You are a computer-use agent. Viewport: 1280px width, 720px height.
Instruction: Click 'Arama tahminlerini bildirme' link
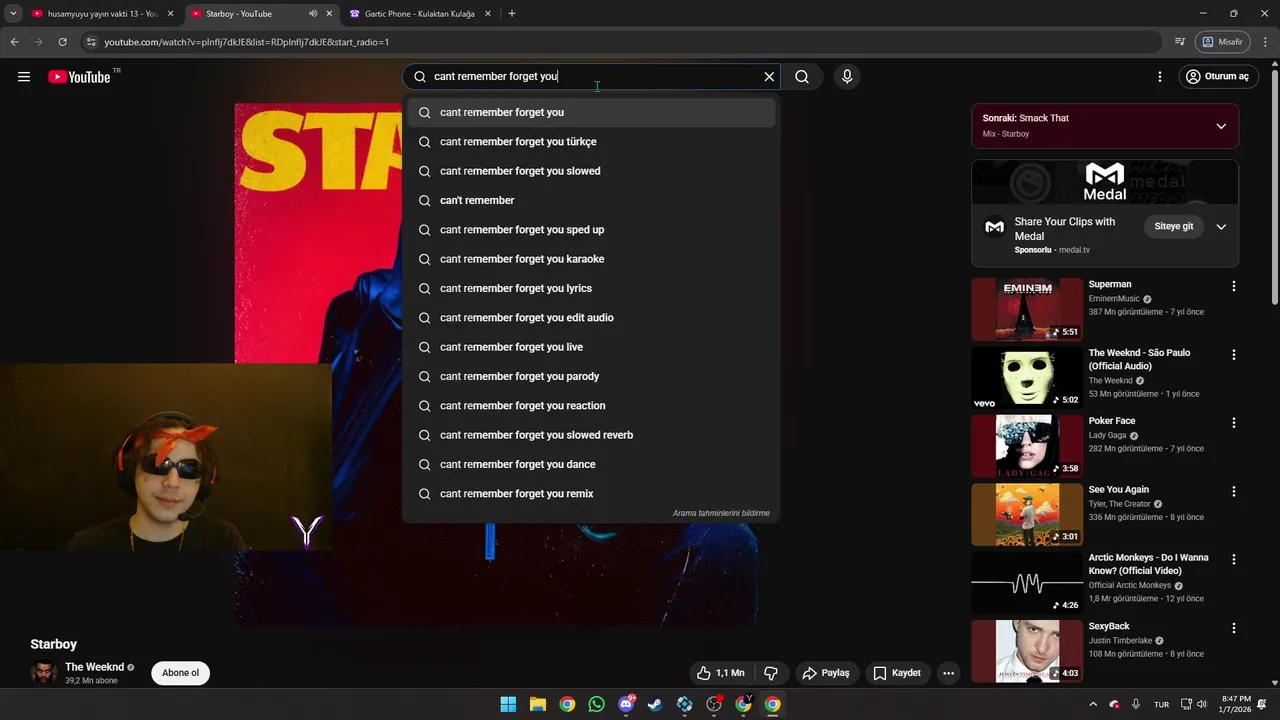(x=721, y=513)
